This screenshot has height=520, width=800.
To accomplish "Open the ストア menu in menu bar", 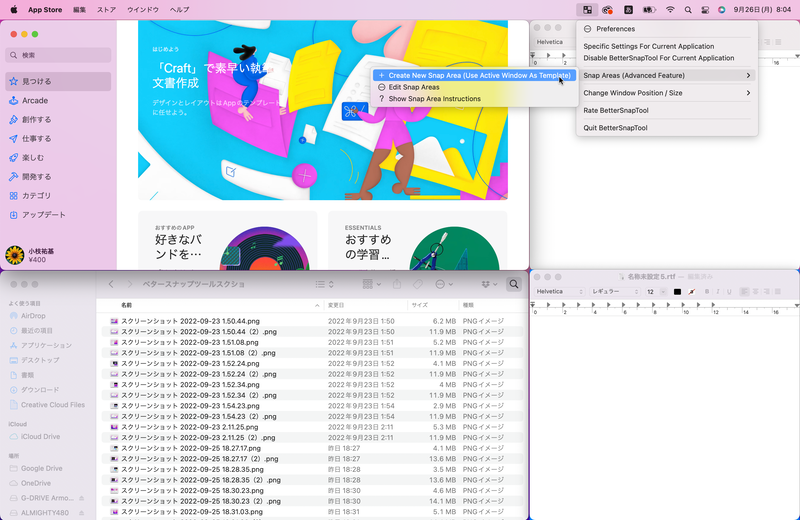I will 107,10.
